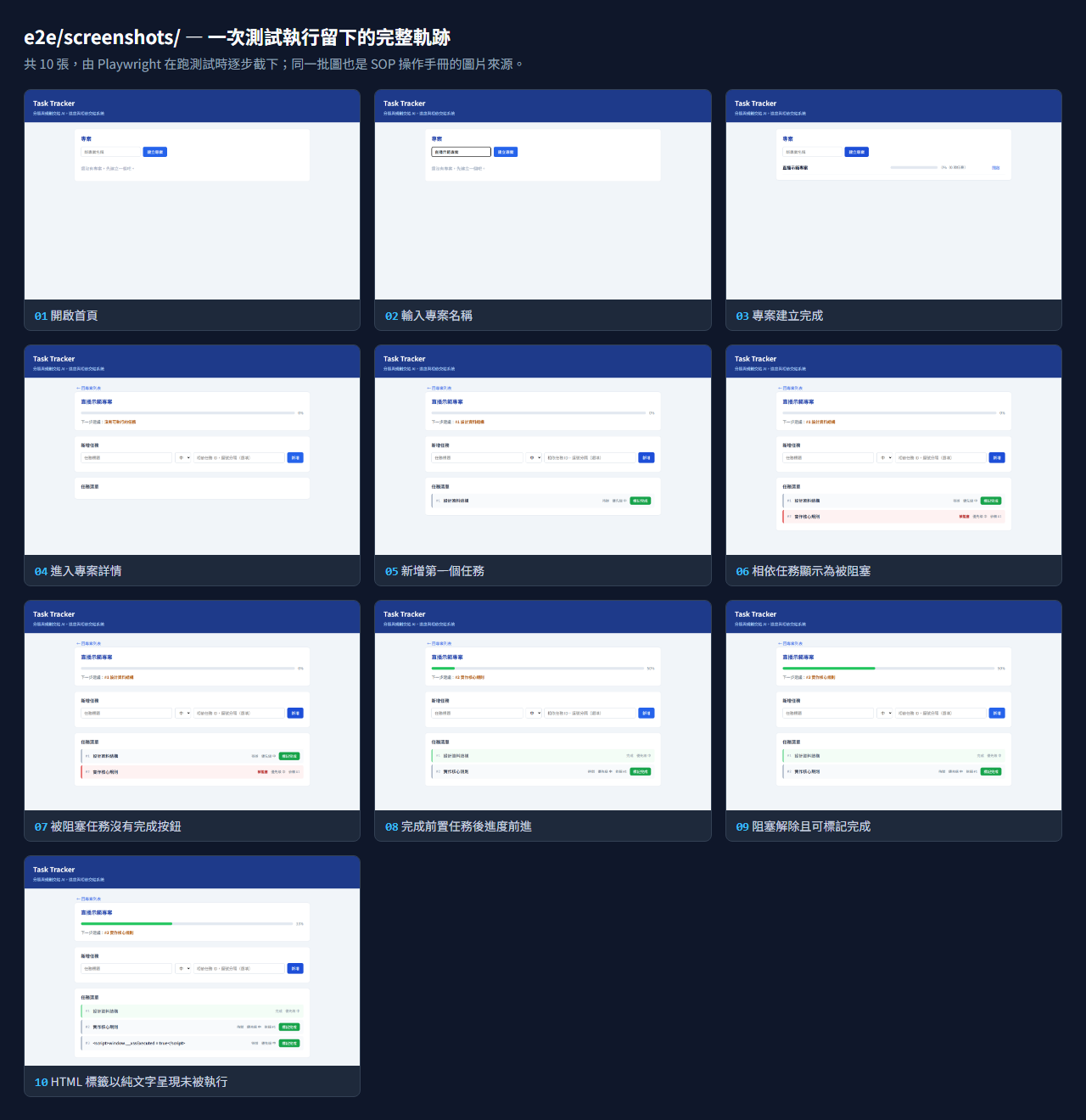Click the blue 新增 button in screenshot 04
This screenshot has width=1086, height=1120.
tap(295, 457)
